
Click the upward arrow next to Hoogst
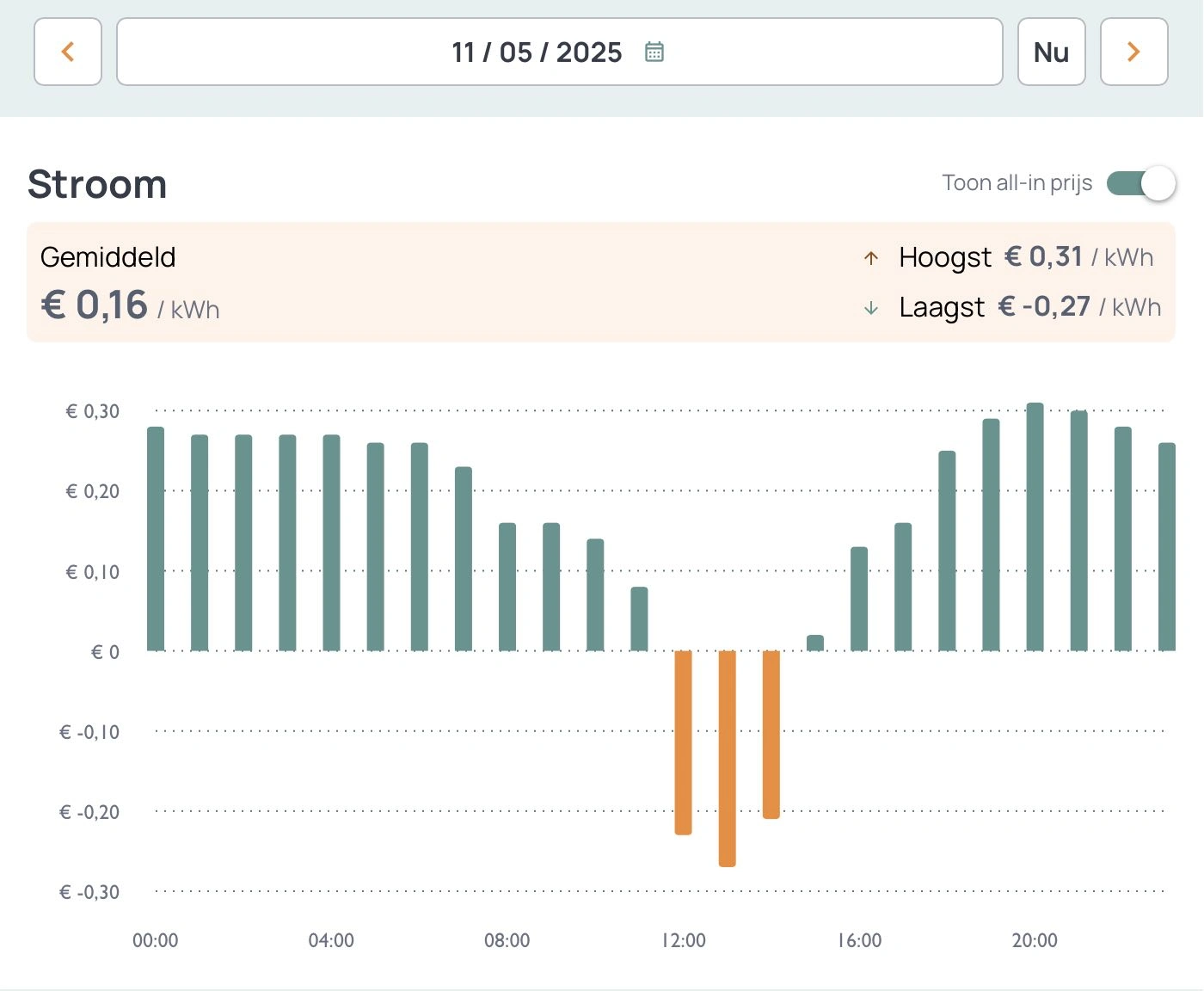(870, 257)
